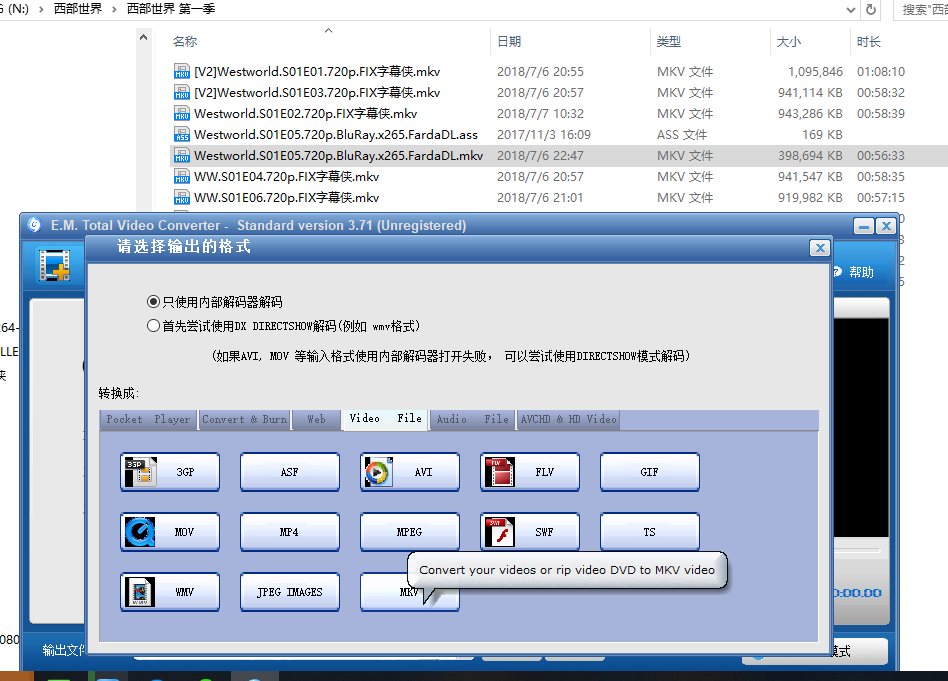The height and width of the screenshot is (681, 948).
Task: Click the add video film icon in converter
Action: (x=54, y=265)
